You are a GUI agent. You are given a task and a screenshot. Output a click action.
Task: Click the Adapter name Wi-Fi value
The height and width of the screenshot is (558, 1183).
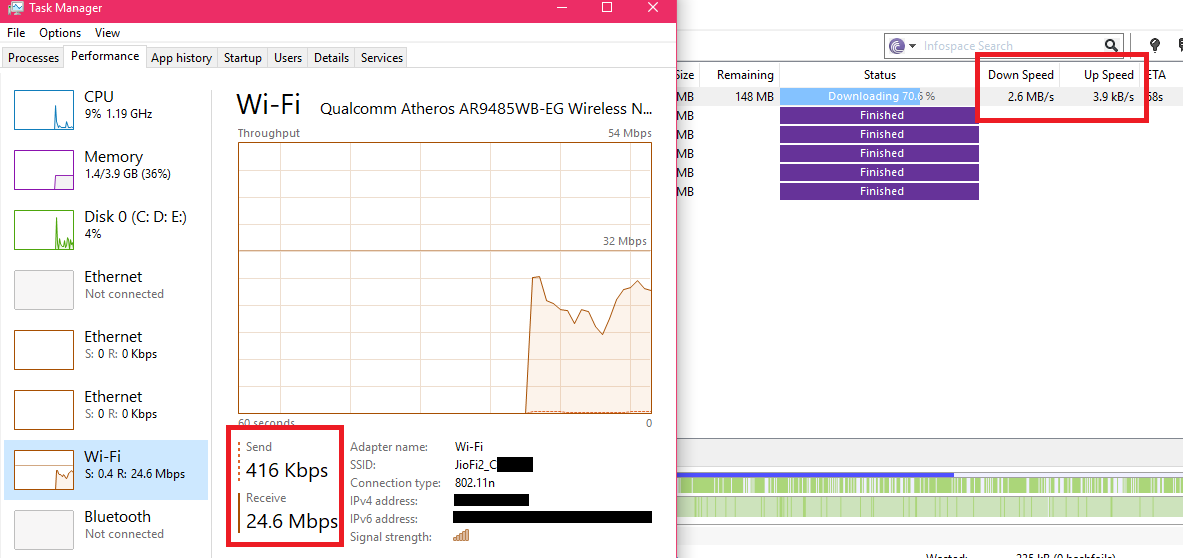point(468,446)
